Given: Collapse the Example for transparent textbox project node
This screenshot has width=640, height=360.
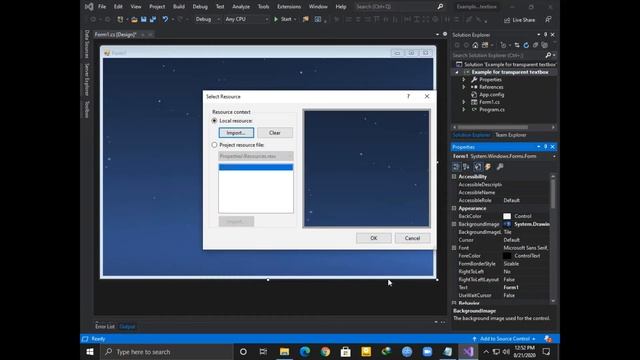Looking at the screenshot, I should pos(457,72).
